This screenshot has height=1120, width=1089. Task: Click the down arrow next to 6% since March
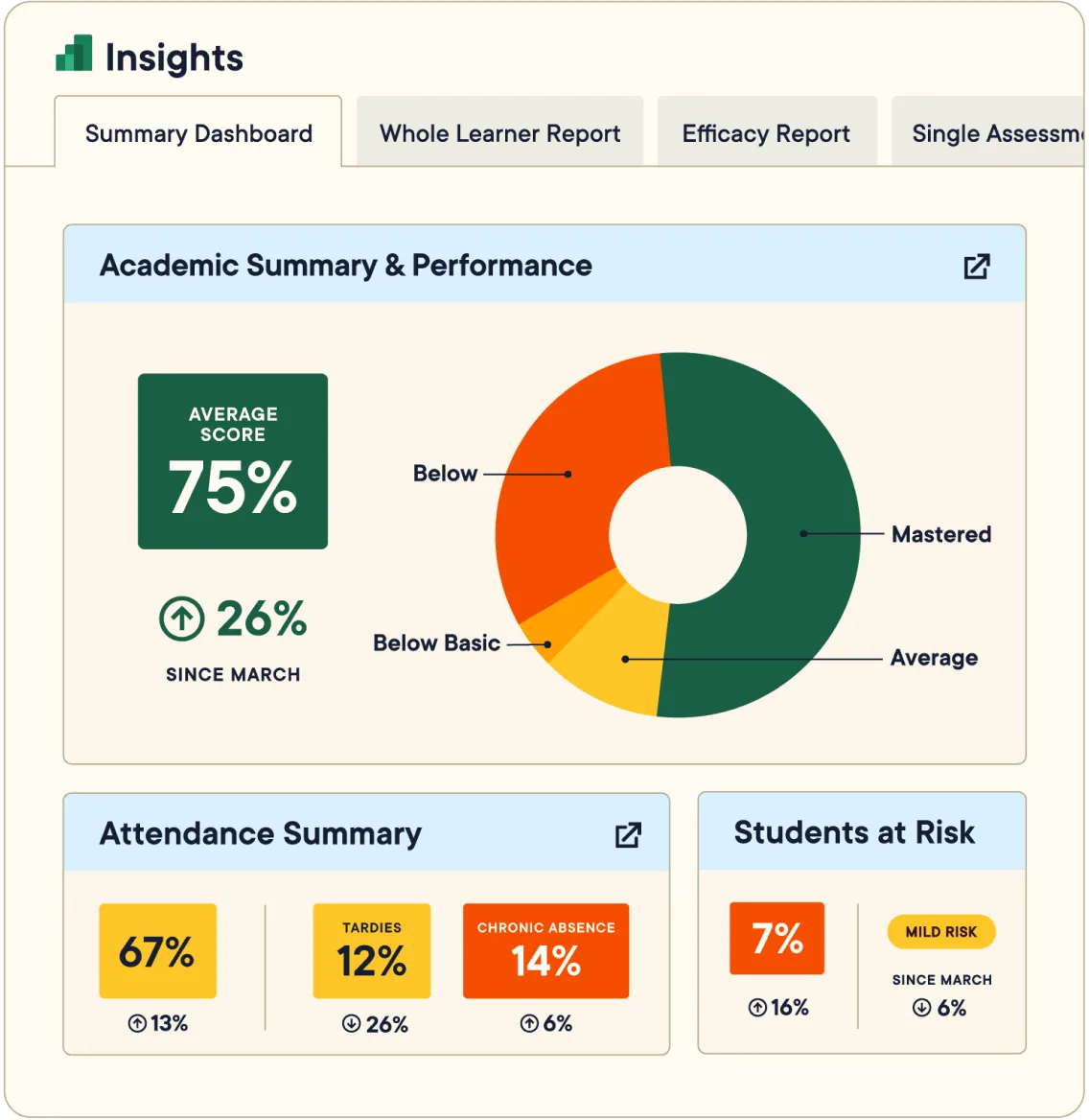(x=921, y=1008)
